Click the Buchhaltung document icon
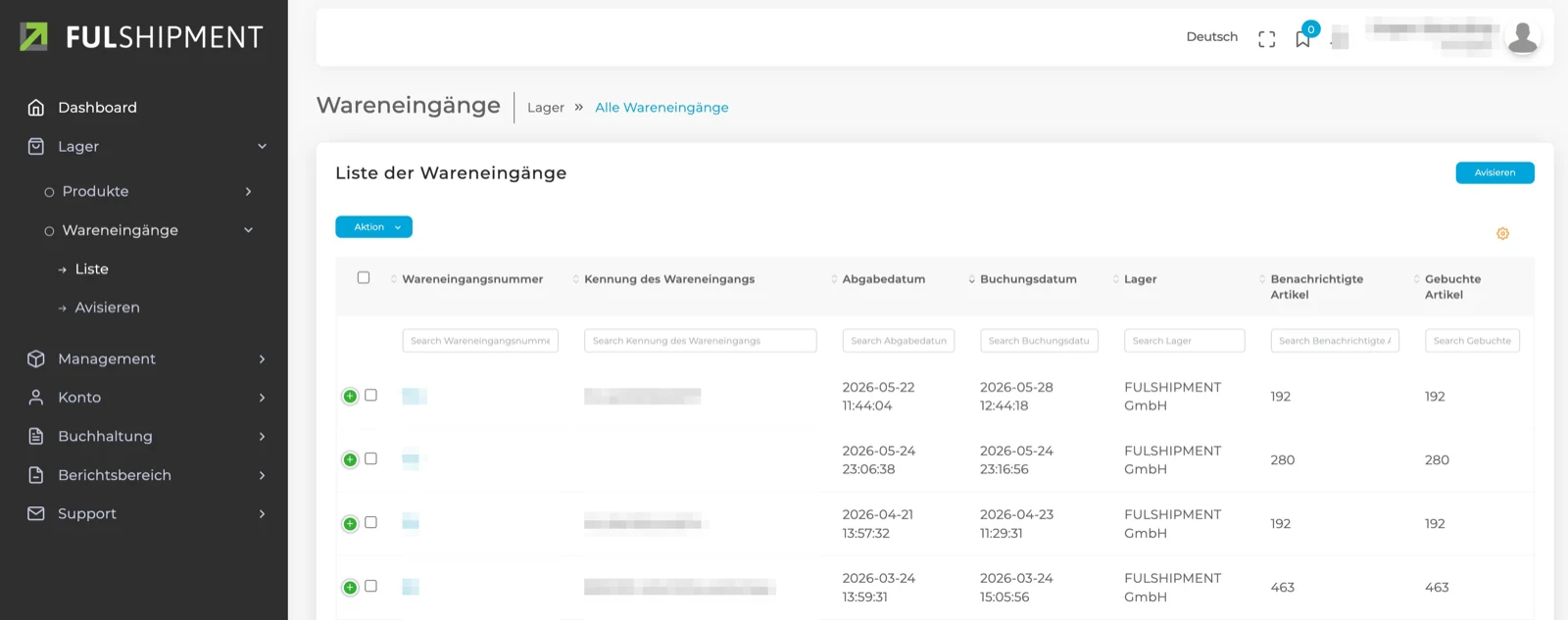Viewport: 1568px width, 620px height. coord(36,436)
